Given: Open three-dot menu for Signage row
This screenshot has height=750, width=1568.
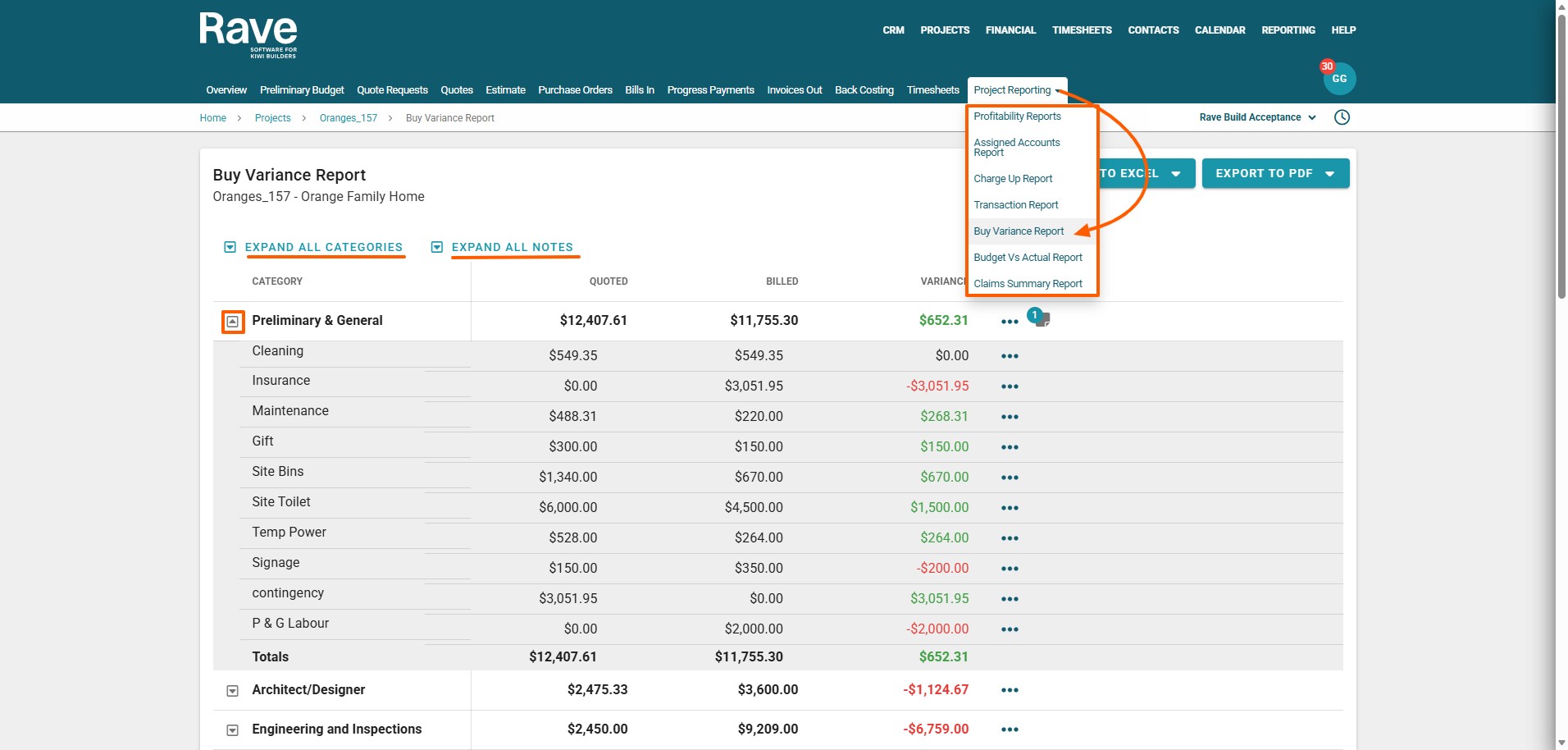Looking at the screenshot, I should (1010, 569).
